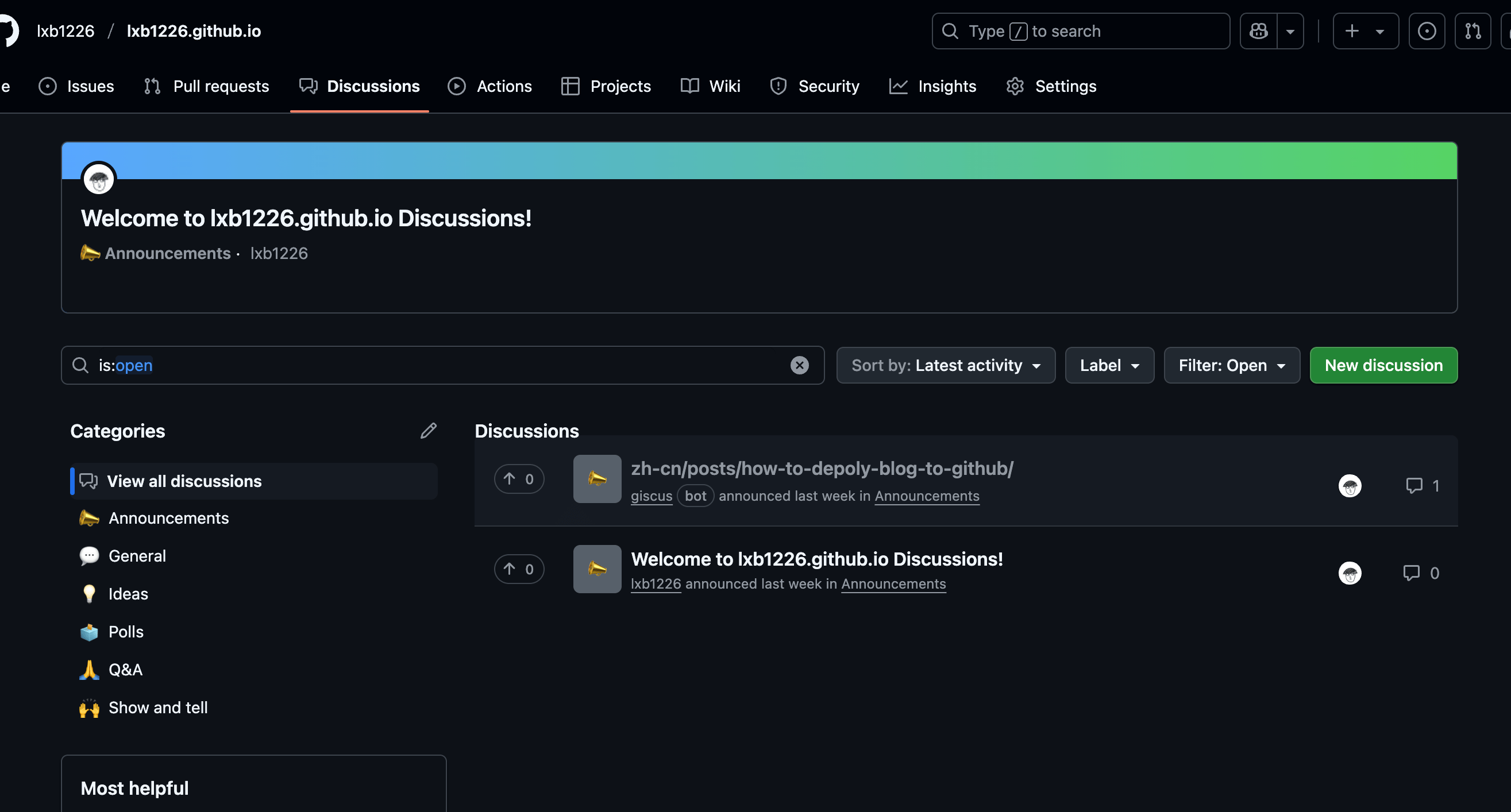
Task: Open the Label filter dropdown
Action: 1109,365
